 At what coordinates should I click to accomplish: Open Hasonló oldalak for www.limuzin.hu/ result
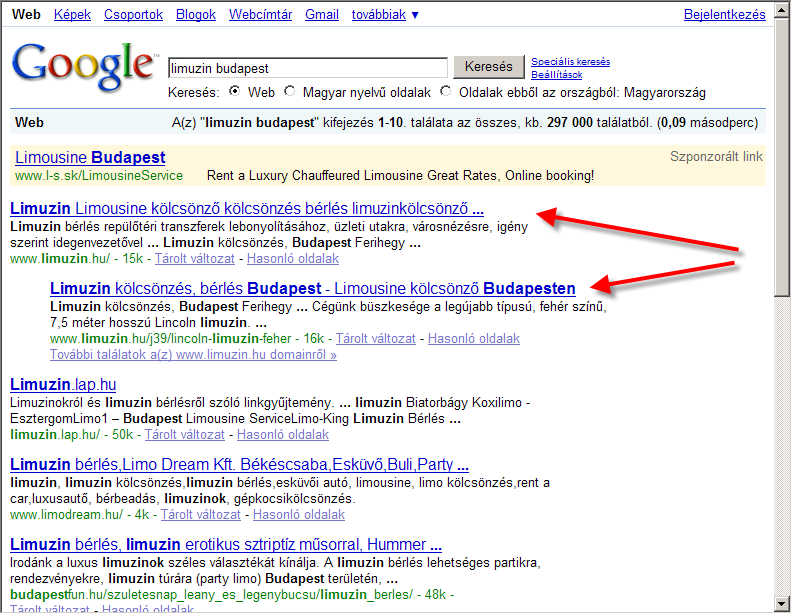[293, 259]
